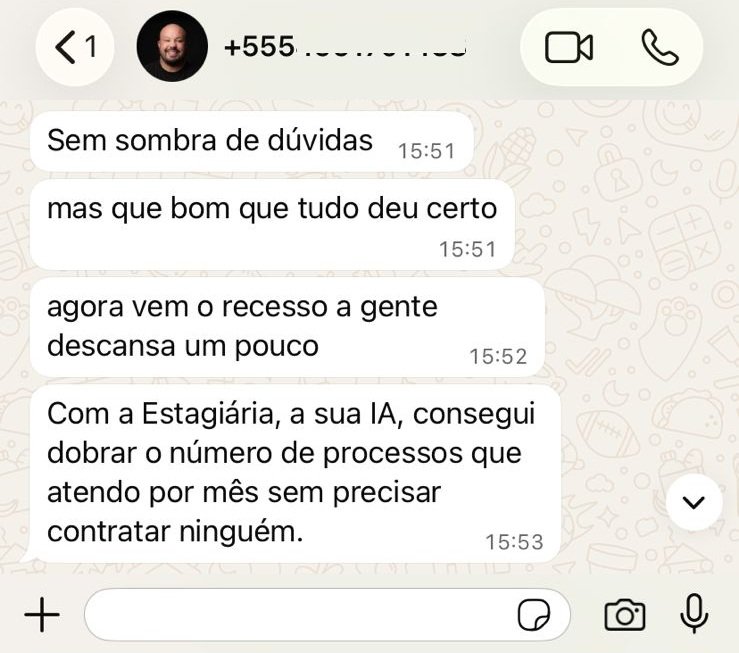The height and width of the screenshot is (653, 739).
Task: Open the sticker picker in message field
Action: pyautogui.click(x=534, y=614)
